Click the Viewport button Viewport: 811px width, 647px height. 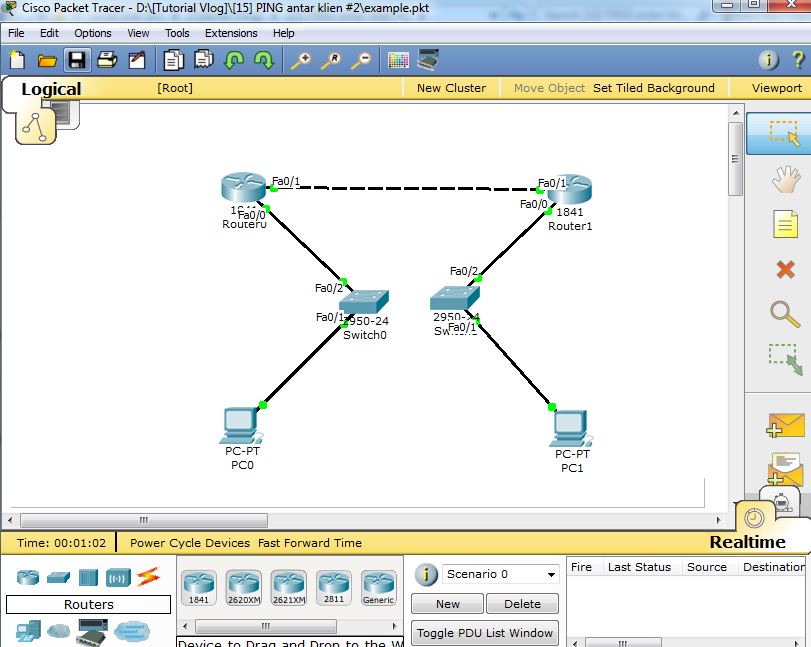777,88
